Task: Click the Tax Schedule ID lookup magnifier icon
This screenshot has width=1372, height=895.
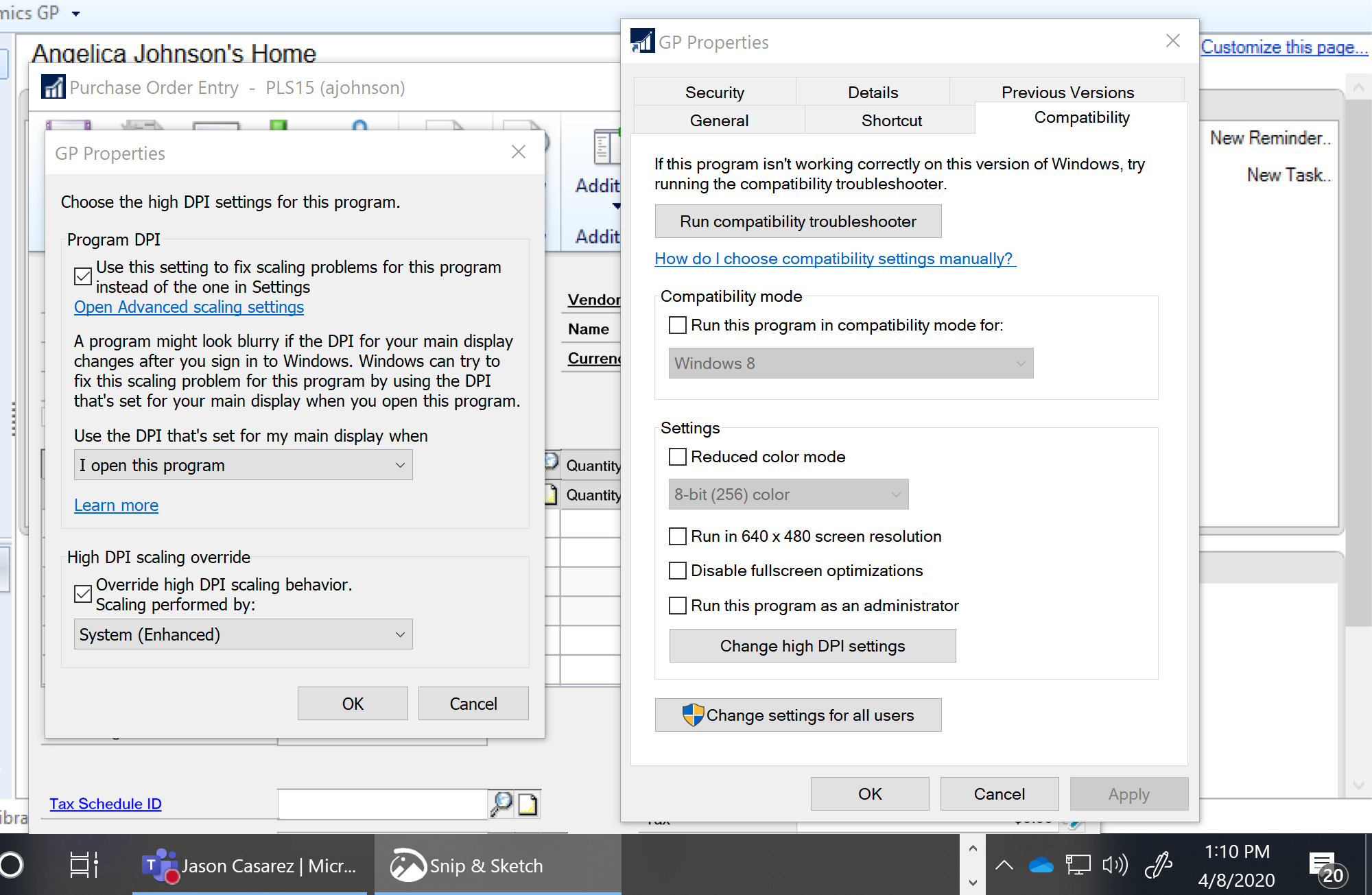Action: coord(501,804)
